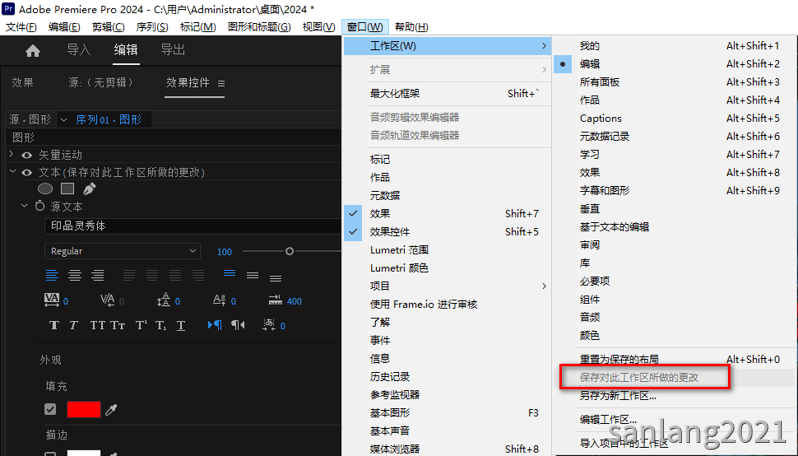
Task: Create an ellipse mask
Action: (x=45, y=189)
